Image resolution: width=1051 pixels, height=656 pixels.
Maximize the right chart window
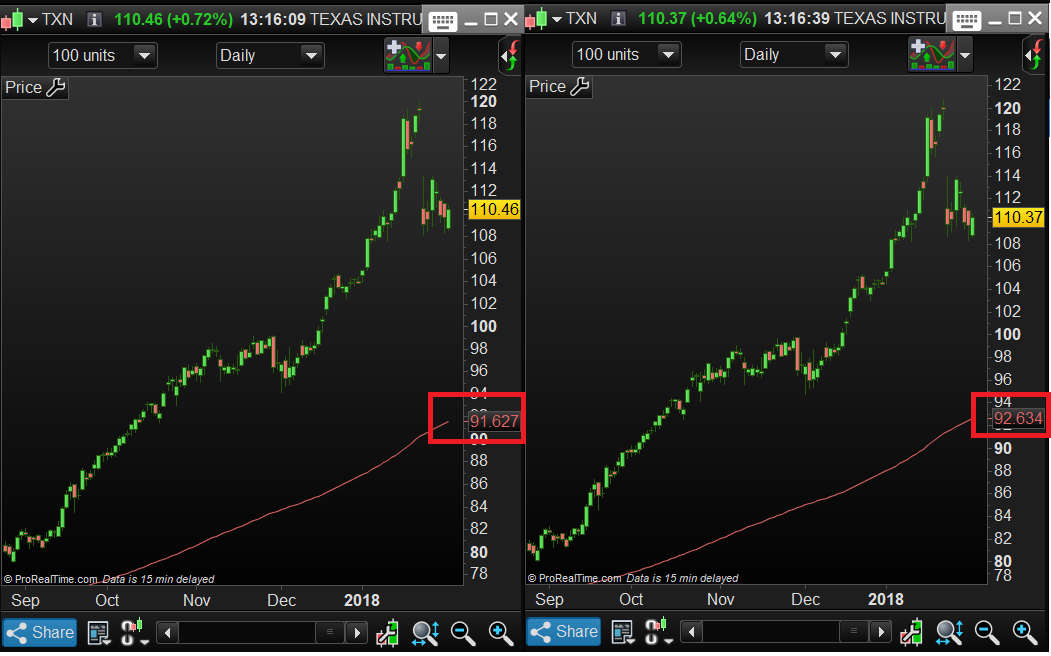click(1015, 19)
